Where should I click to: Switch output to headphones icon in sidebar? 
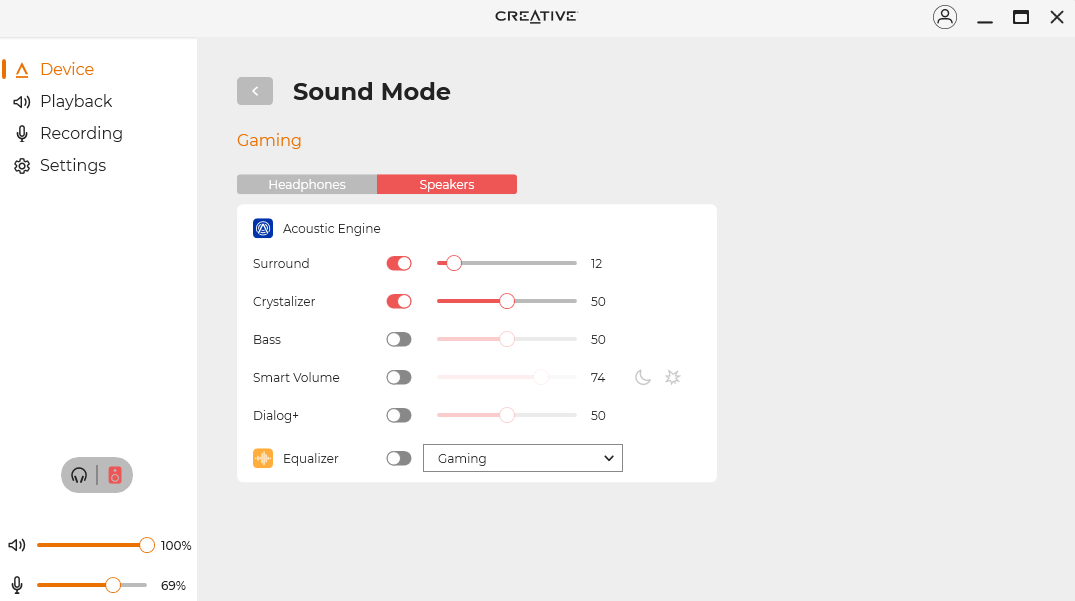pyautogui.click(x=79, y=475)
